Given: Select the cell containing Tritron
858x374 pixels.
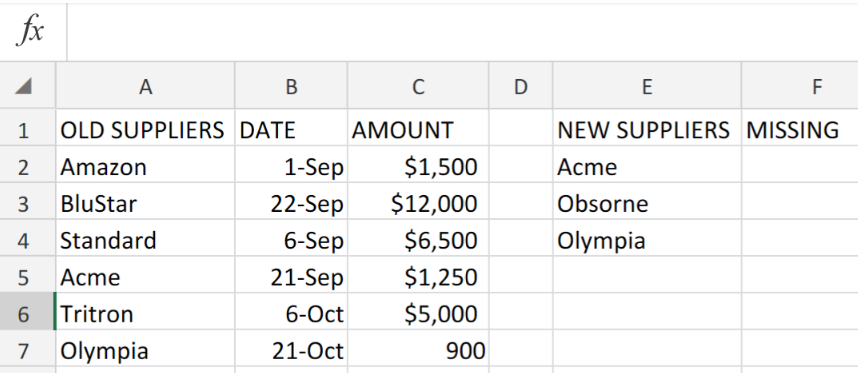Looking at the screenshot, I should pos(145,314).
